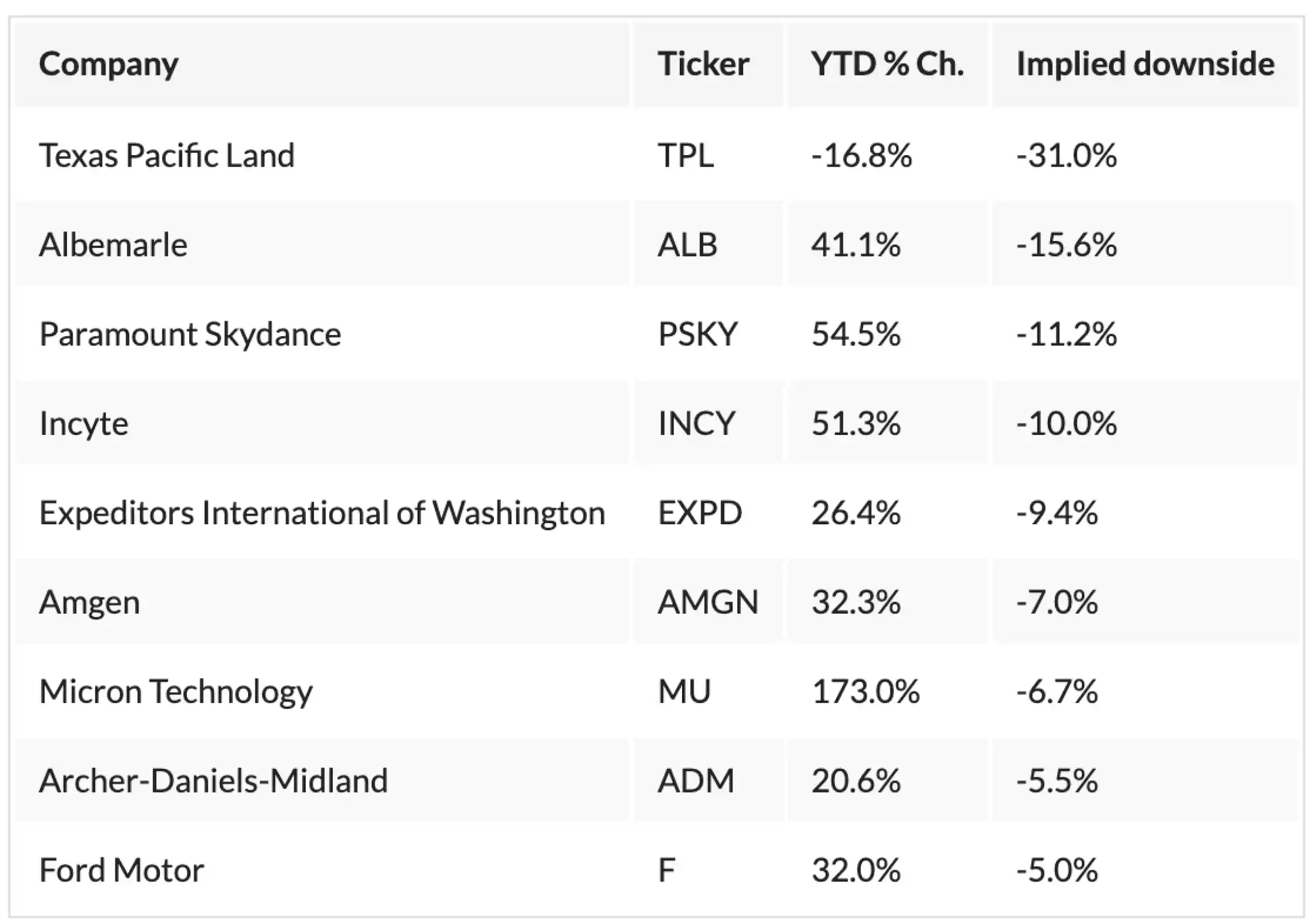Select the Micron Technology company name
The image size is (1315, 924).
pyautogui.click(x=175, y=692)
